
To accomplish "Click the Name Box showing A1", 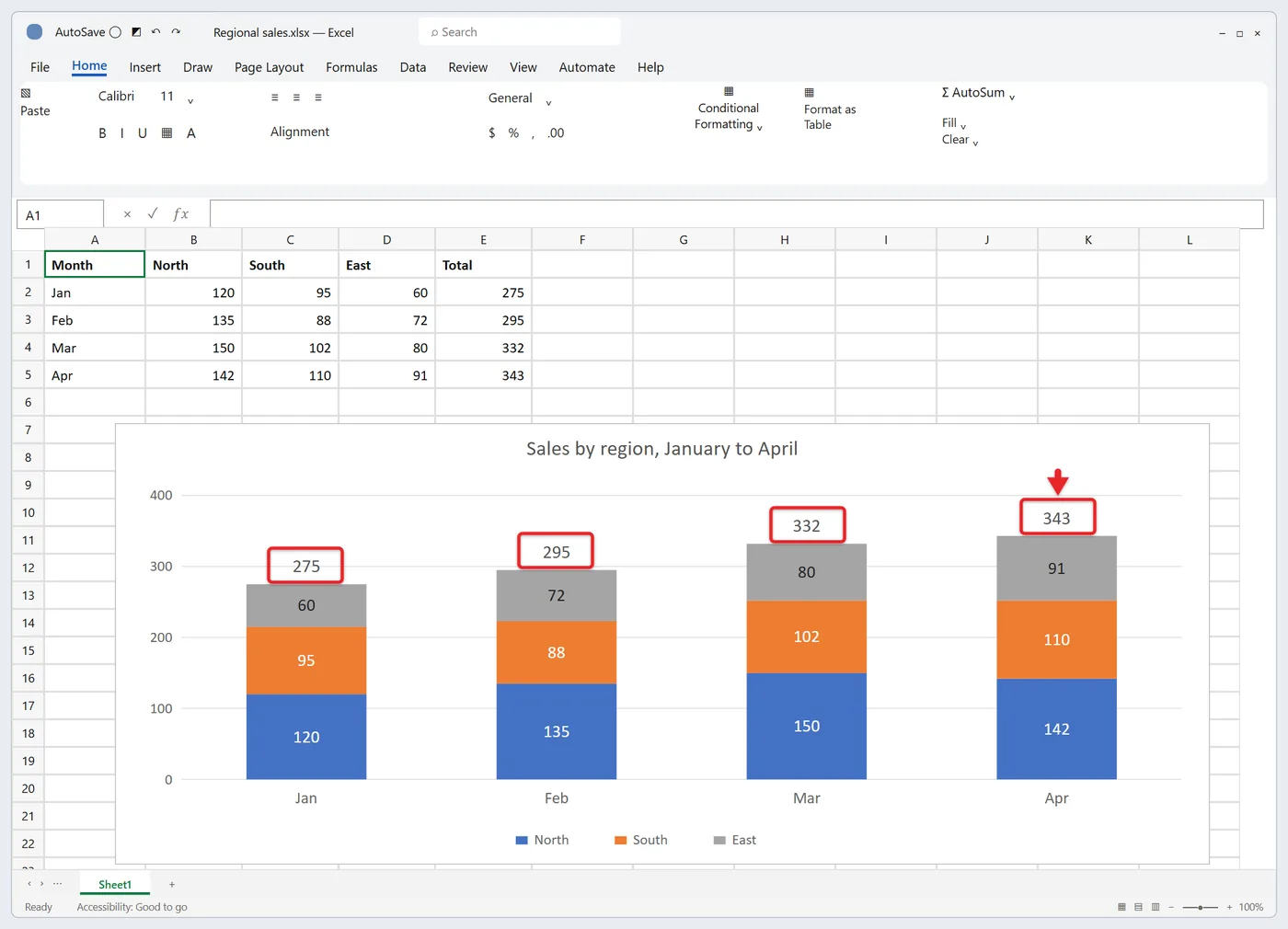I will pos(60,214).
